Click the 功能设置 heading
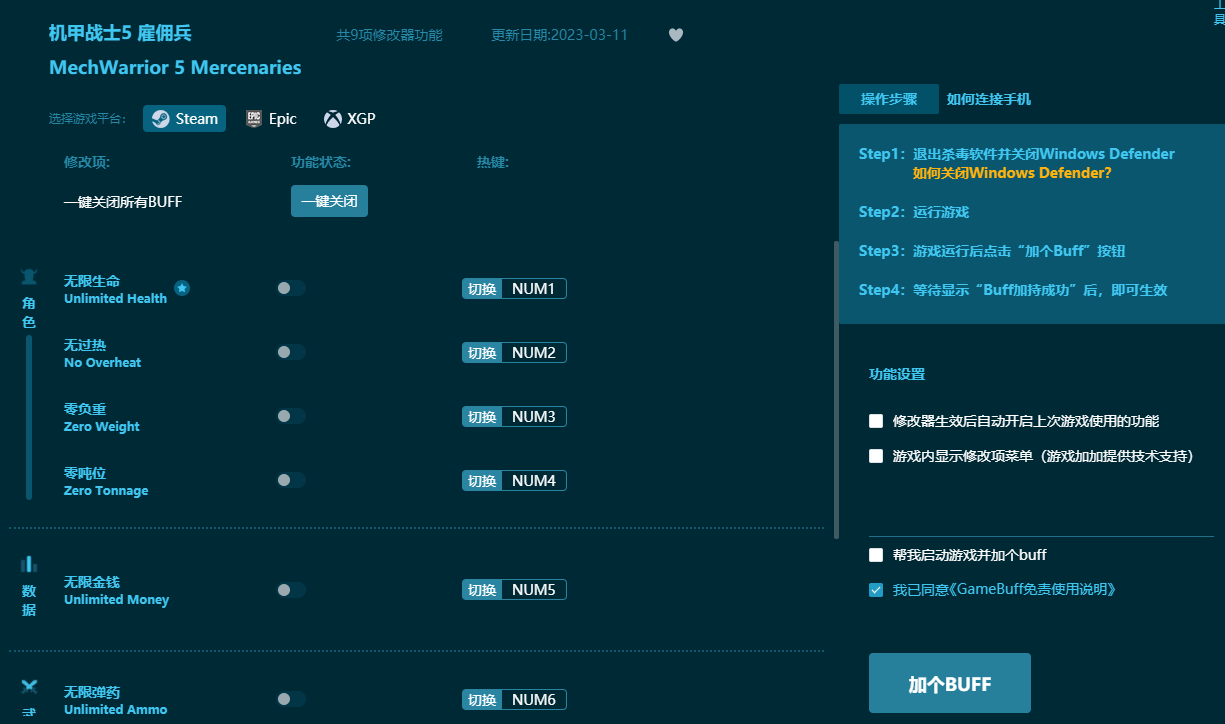 pos(897,375)
